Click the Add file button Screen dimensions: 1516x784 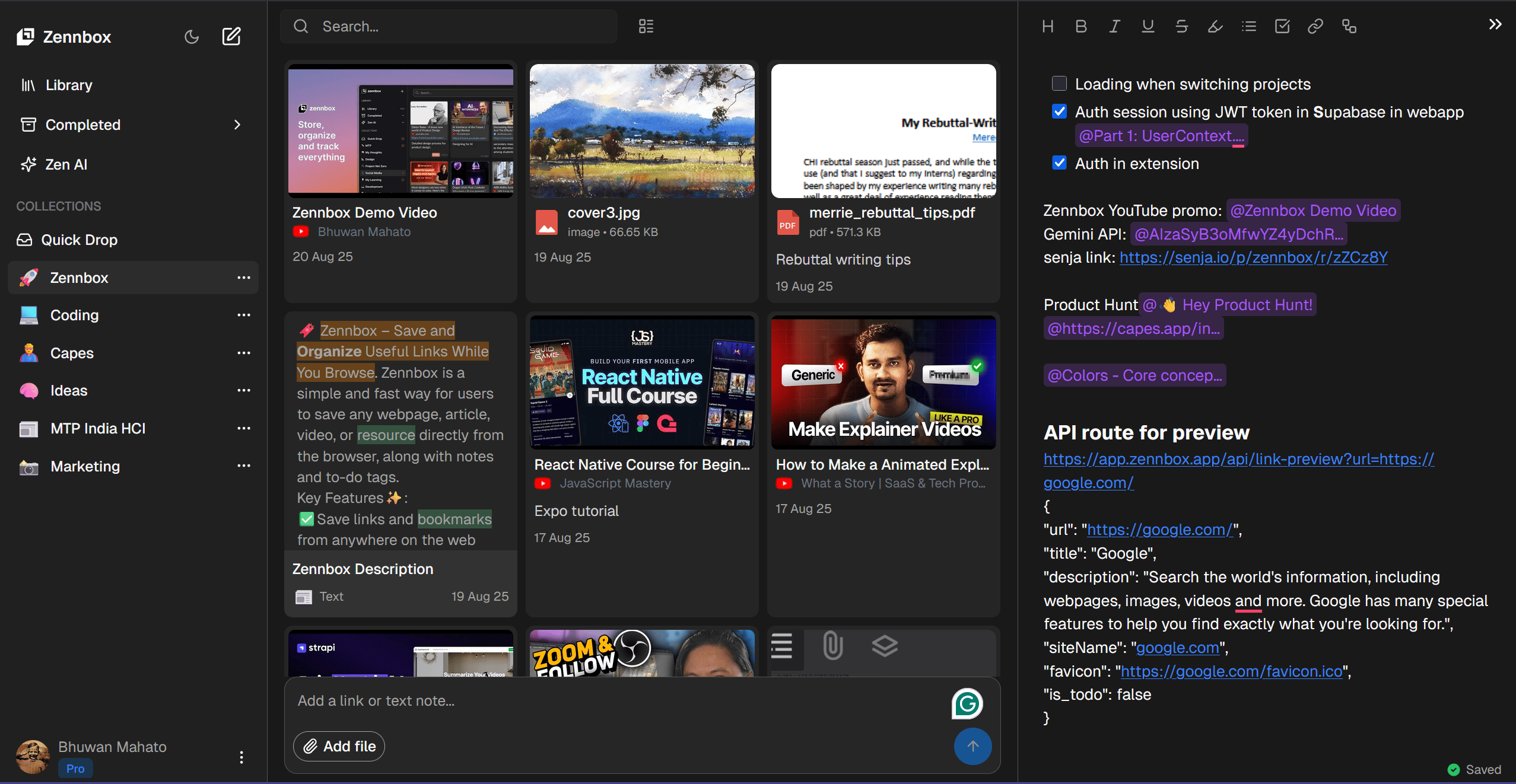pos(339,746)
